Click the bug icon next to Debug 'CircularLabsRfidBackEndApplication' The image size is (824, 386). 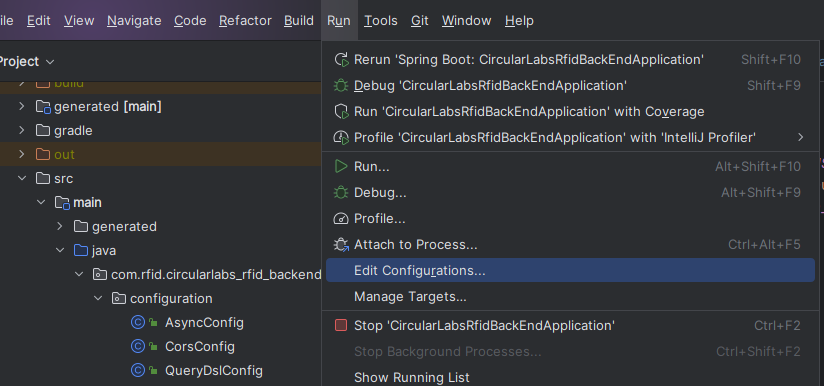click(x=342, y=86)
